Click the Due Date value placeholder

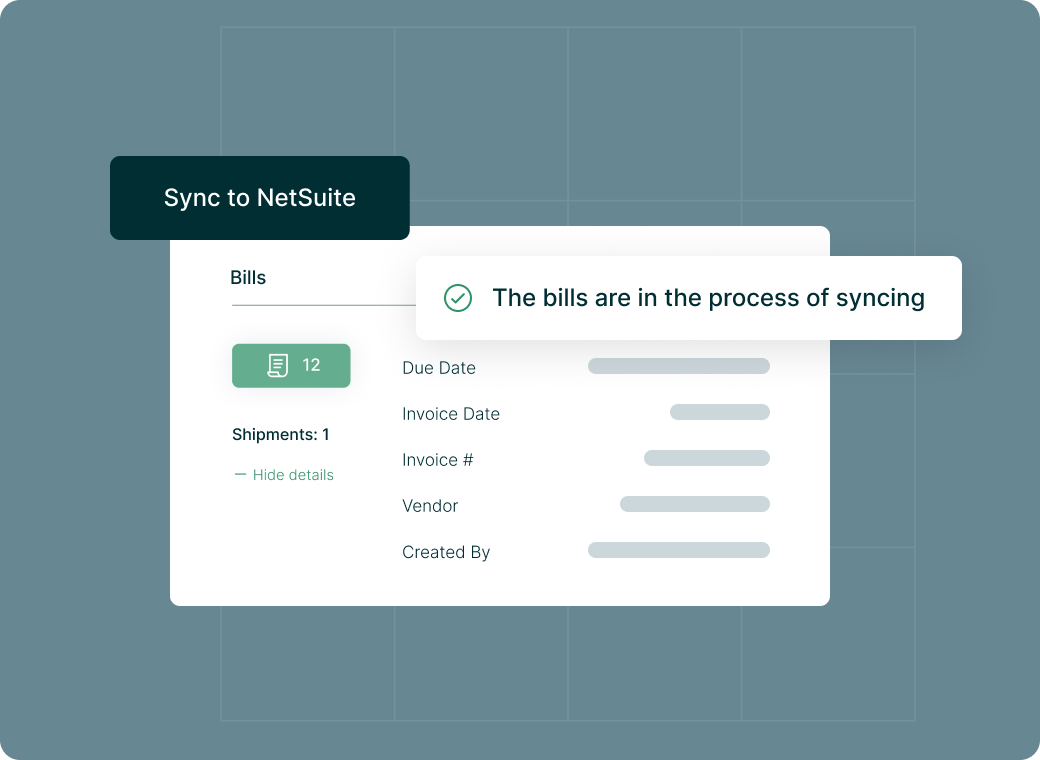pyautogui.click(x=679, y=366)
